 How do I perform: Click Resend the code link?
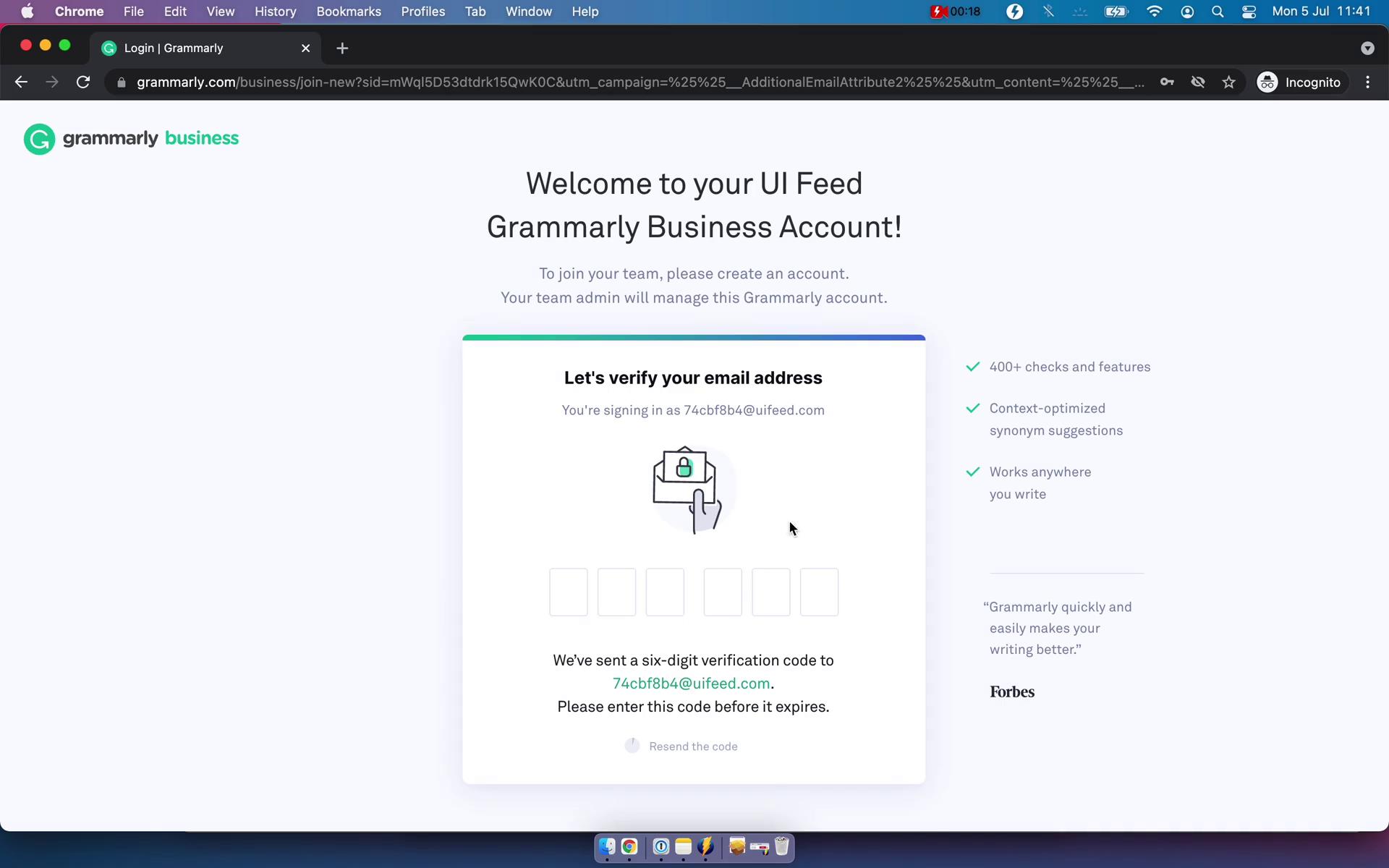tap(693, 746)
